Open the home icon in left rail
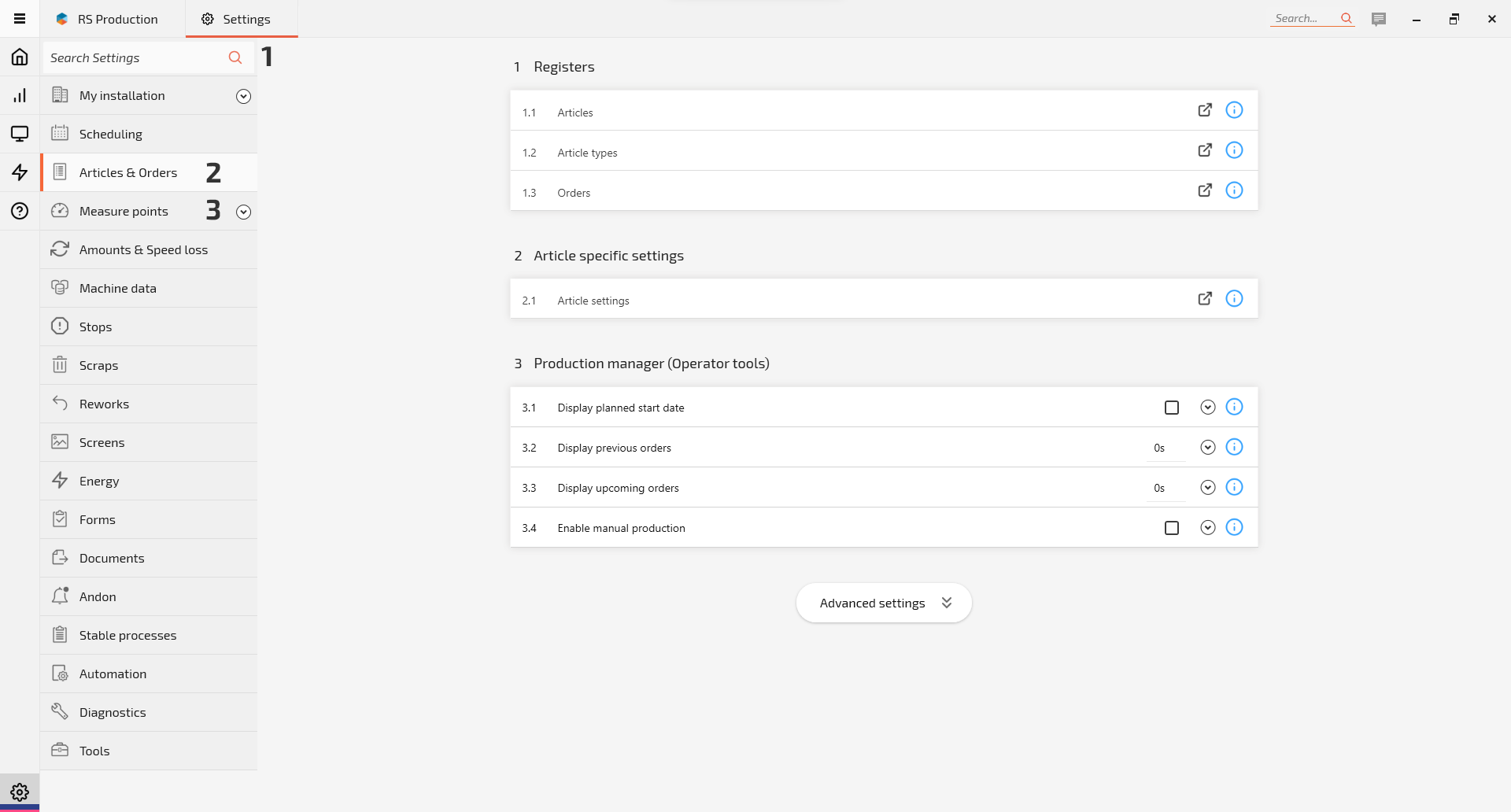Image resolution: width=1511 pixels, height=812 pixels. pos(20,57)
